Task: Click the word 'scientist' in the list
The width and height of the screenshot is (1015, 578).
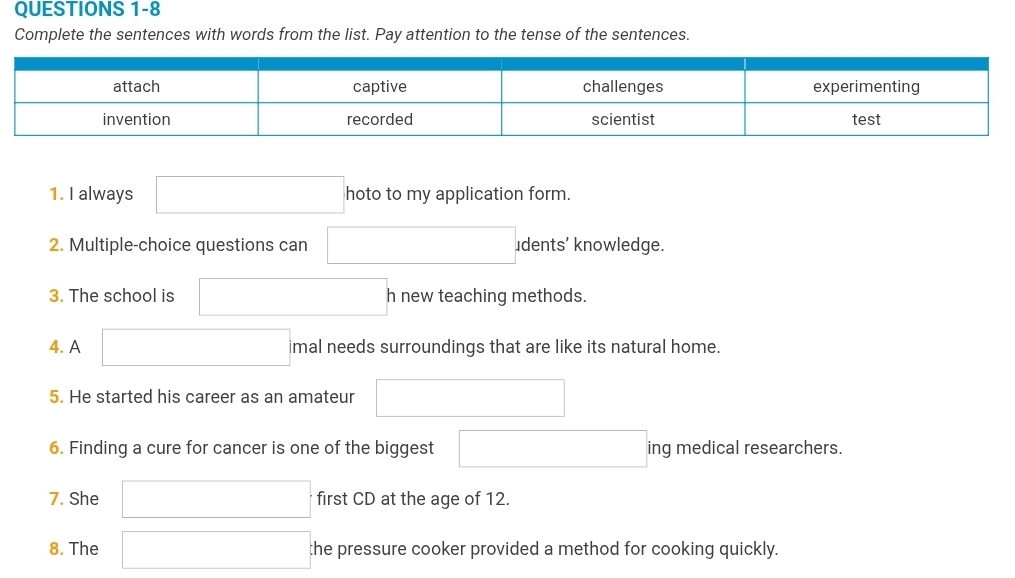Action: (623, 120)
